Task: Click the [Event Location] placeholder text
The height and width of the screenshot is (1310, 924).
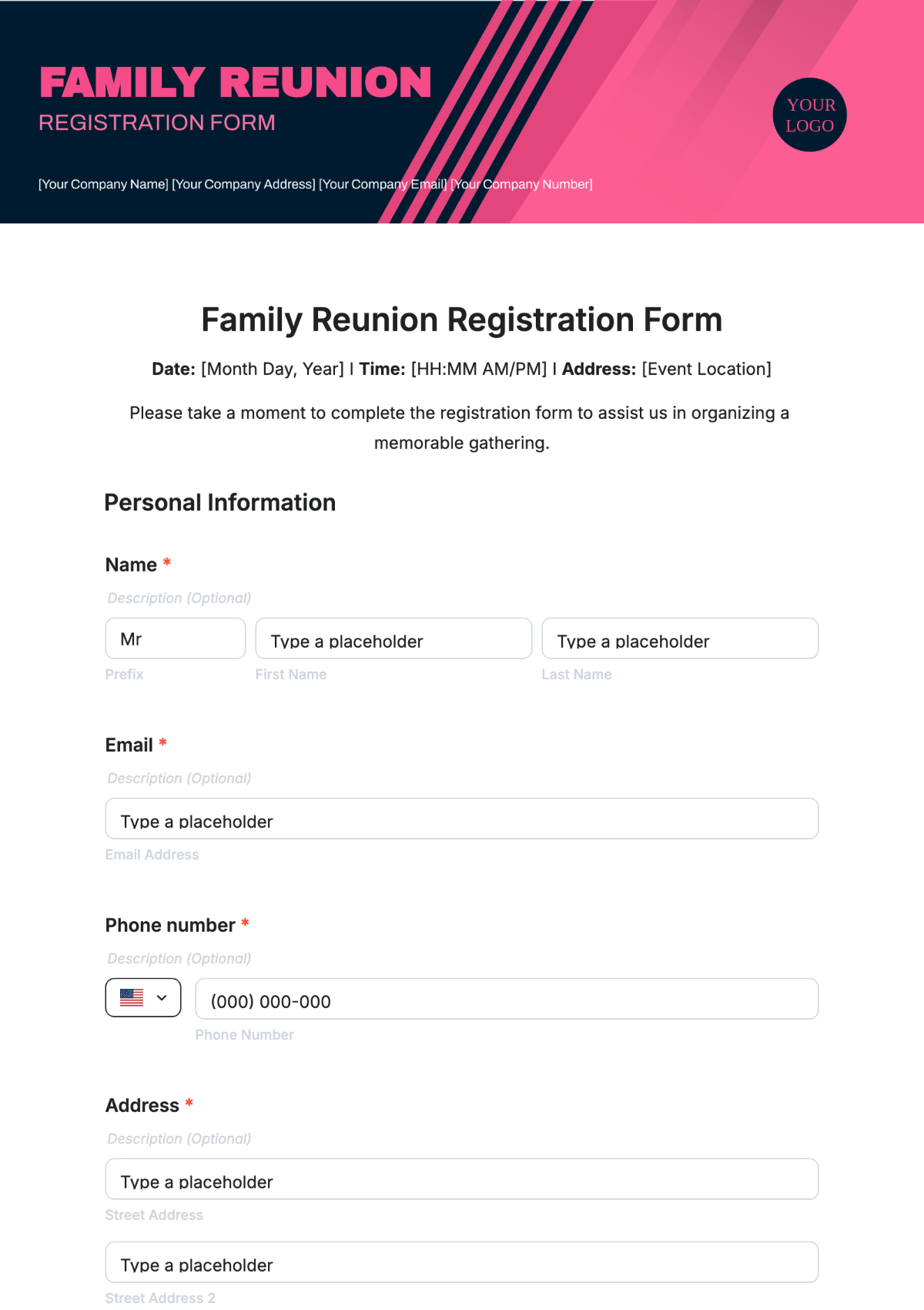Action: (706, 369)
